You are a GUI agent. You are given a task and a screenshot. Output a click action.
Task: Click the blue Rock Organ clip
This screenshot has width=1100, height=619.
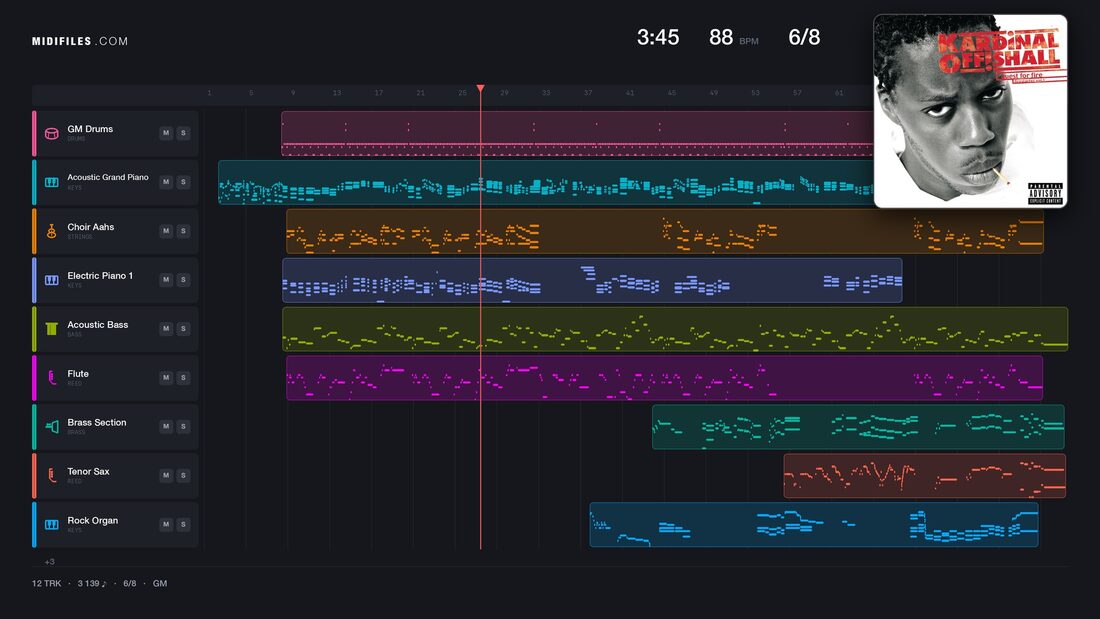[x=814, y=524]
